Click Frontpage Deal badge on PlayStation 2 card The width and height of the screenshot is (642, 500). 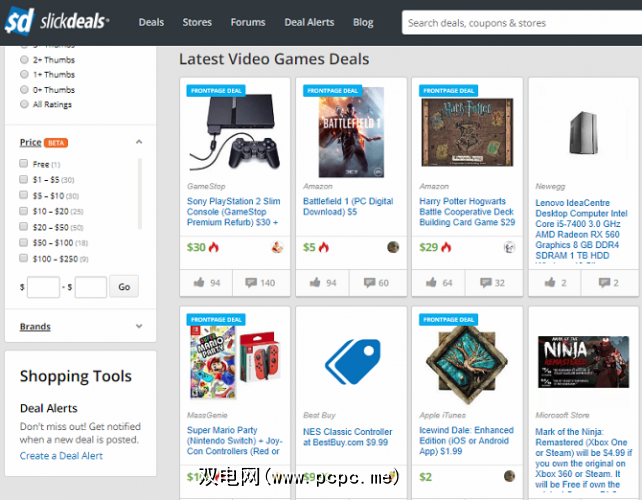[x=216, y=90]
